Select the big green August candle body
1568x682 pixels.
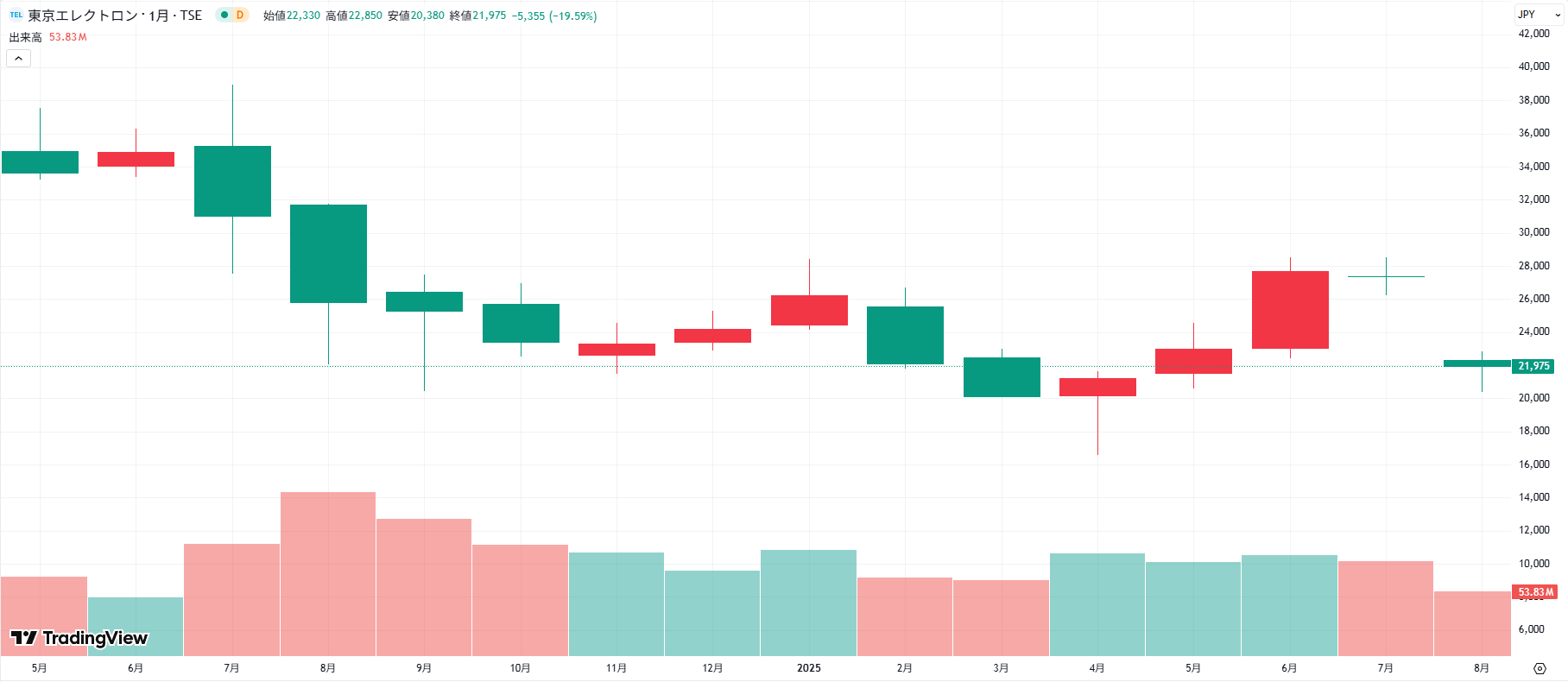328,254
